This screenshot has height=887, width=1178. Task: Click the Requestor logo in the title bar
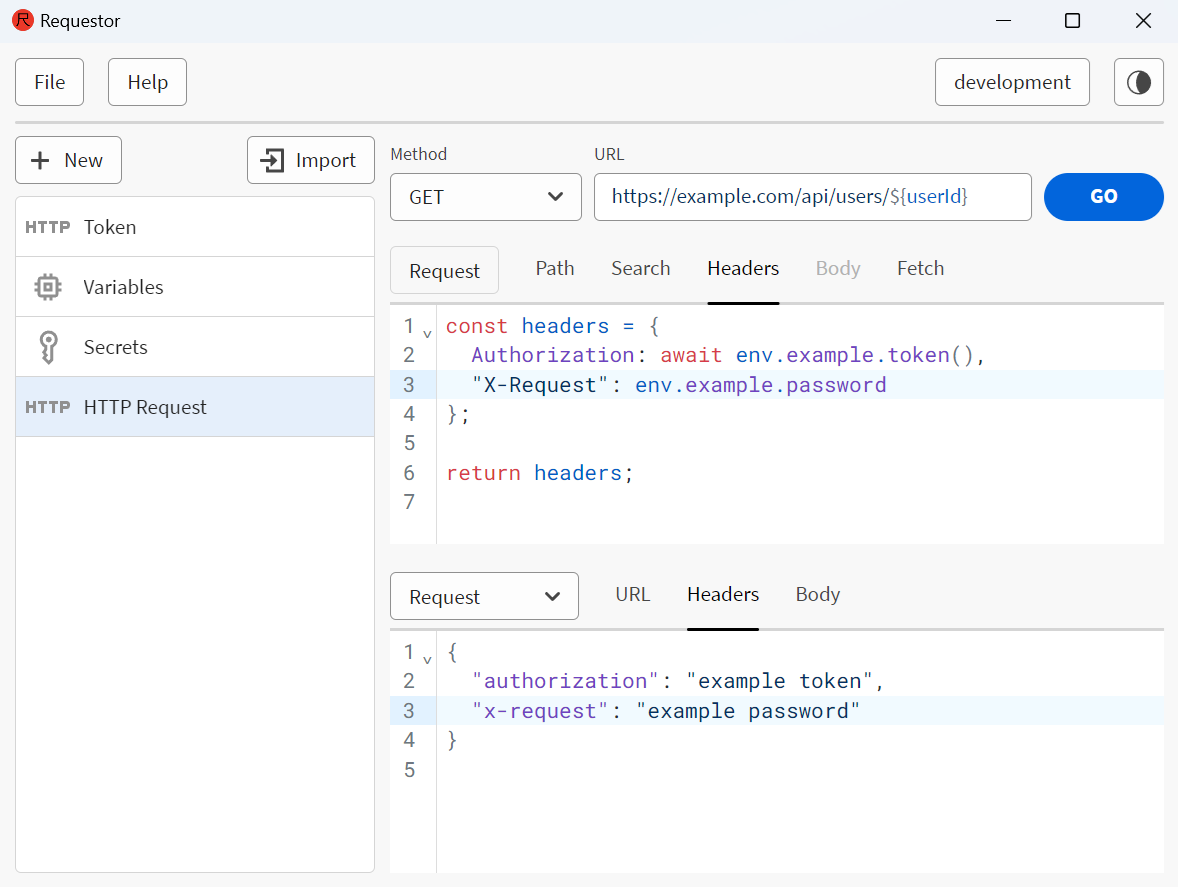coord(21,20)
